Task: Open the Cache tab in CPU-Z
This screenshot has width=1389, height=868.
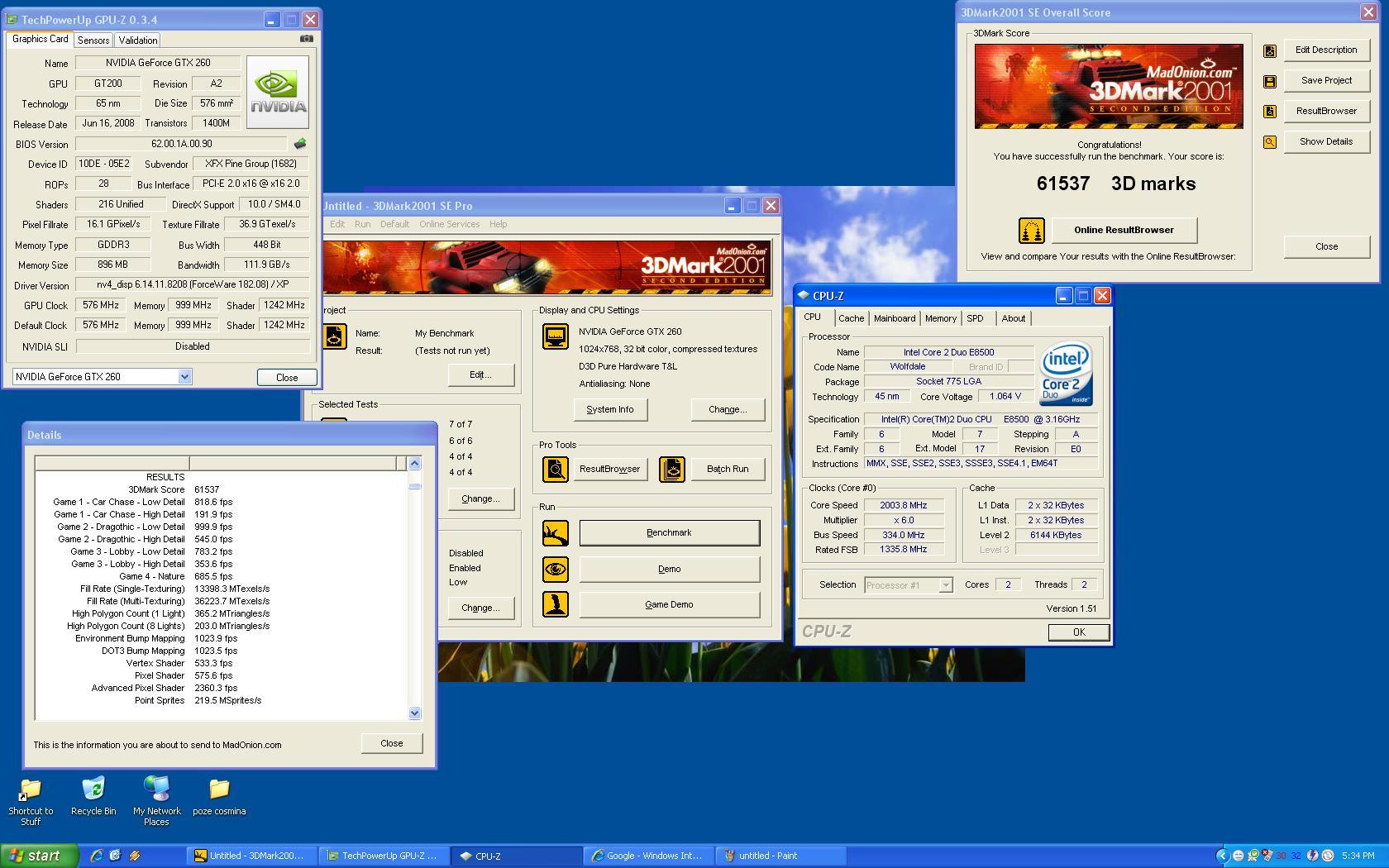Action: point(851,318)
